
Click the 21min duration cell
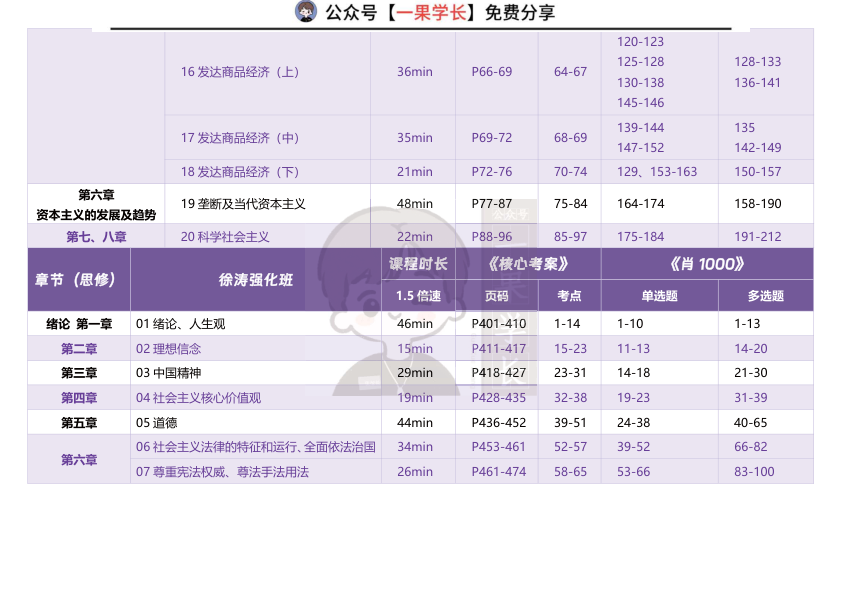415,172
